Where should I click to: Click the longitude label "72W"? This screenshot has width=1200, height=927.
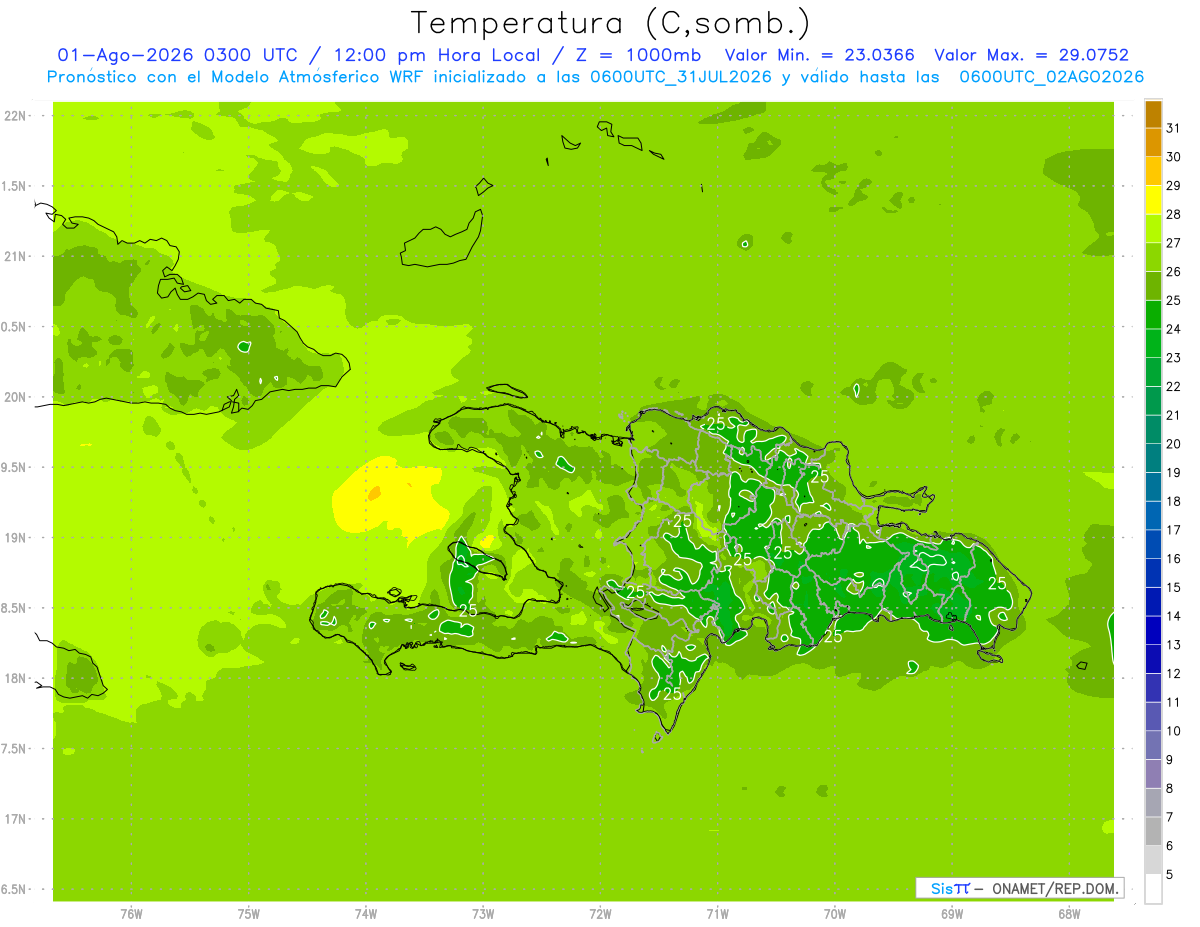tap(600, 914)
